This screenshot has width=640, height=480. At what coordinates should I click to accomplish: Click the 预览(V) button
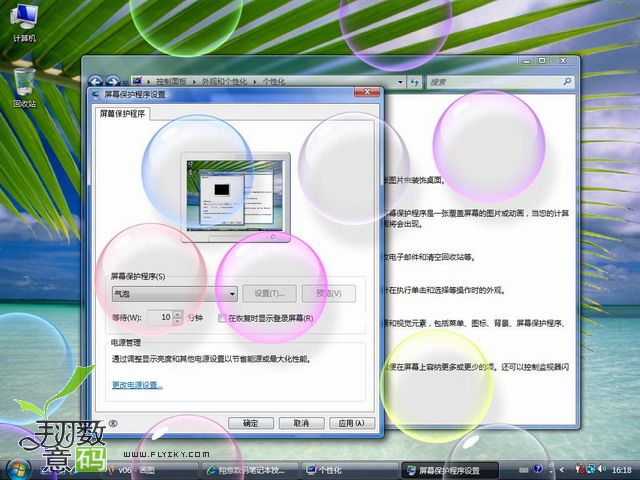click(329, 293)
